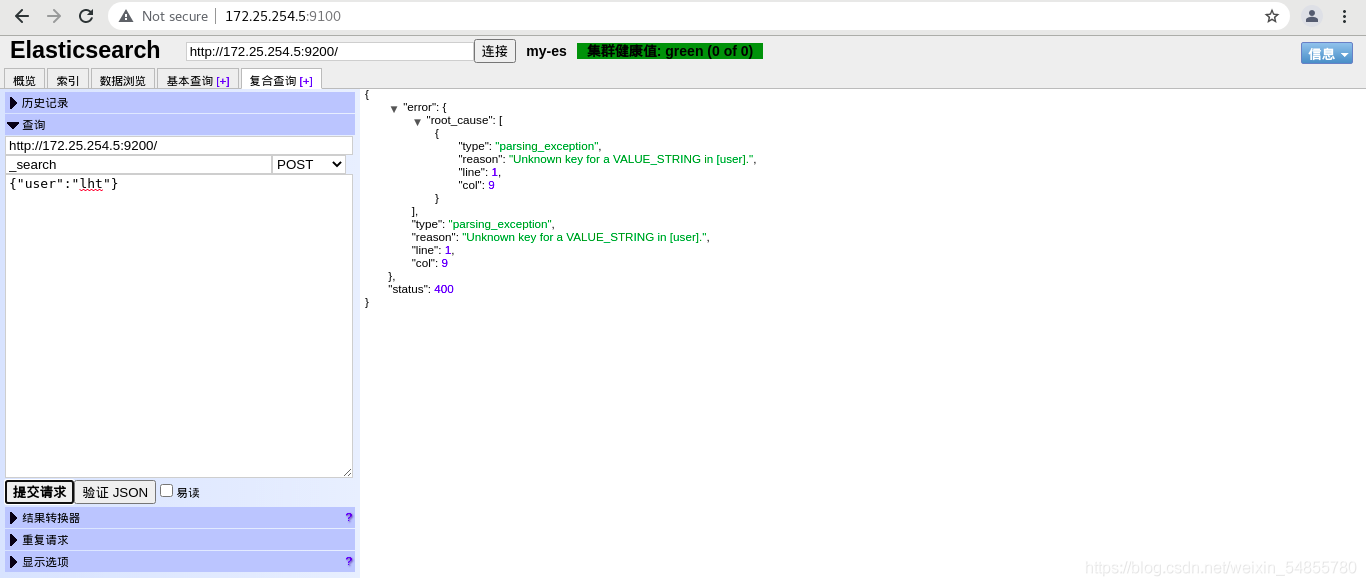The height and width of the screenshot is (586, 1366).
Task: Collapse the "error" JSON node
Action: [394, 108]
